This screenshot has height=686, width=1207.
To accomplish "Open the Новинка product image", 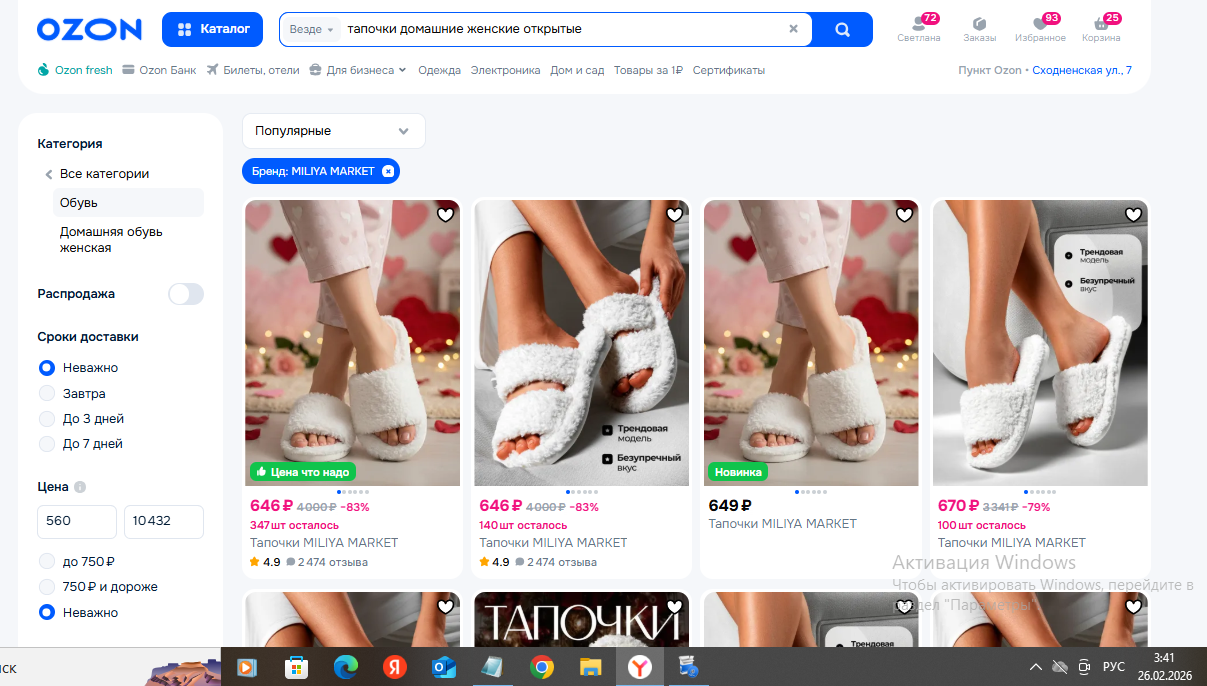I will (x=811, y=343).
